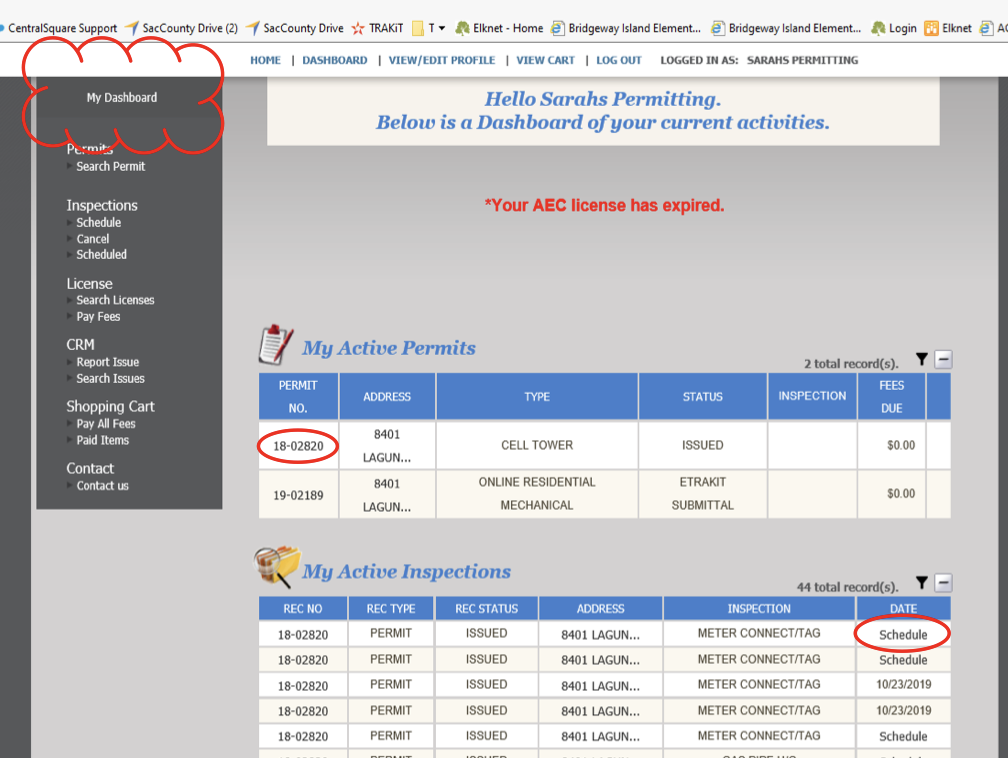
Task: Click Schedule in the first inspection row
Action: click(903, 635)
